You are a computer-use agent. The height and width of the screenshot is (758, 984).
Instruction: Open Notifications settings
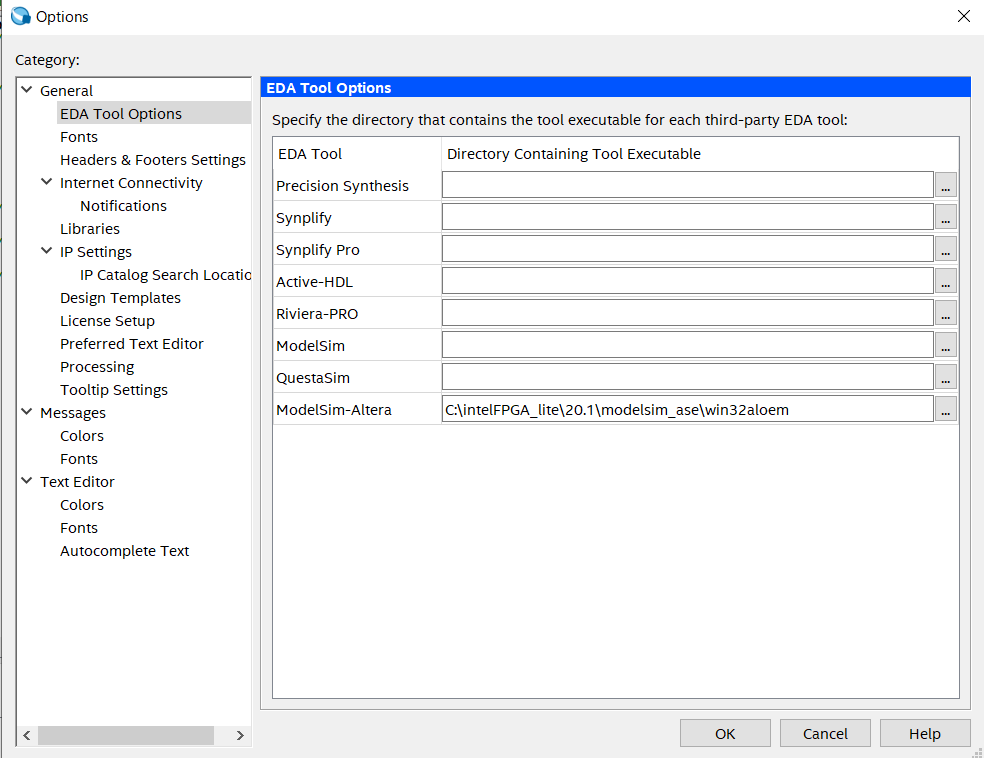[124, 206]
